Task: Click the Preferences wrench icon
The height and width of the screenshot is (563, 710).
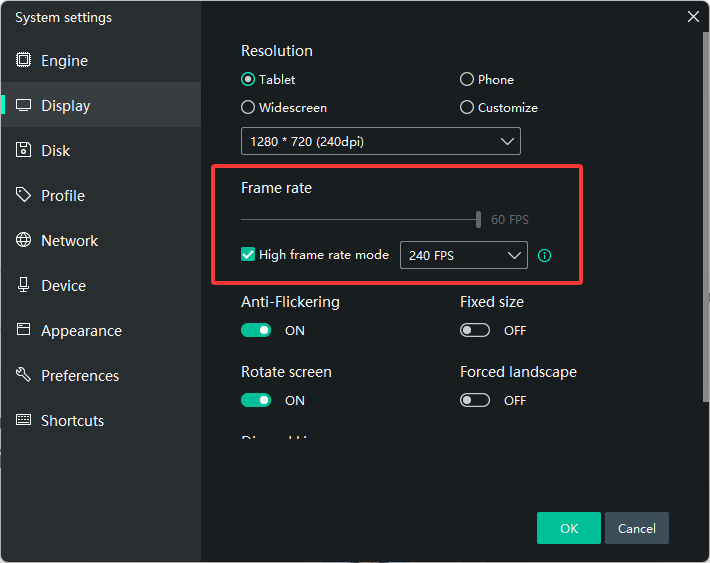Action: pyautogui.click(x=23, y=375)
